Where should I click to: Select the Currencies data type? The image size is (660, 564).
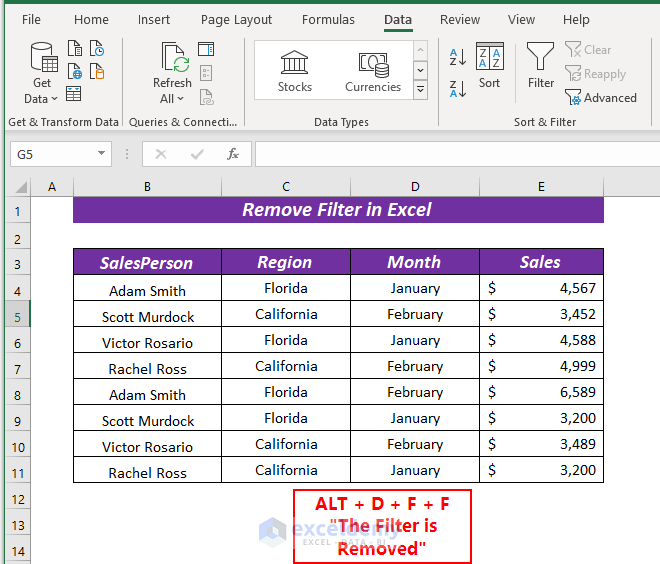tap(373, 71)
